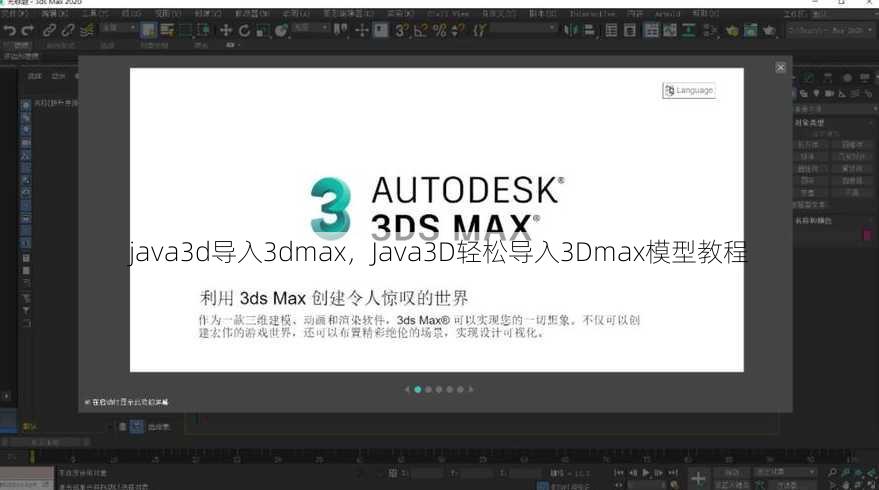
Task: Toggle Spinner Snap button
Action: (458, 30)
